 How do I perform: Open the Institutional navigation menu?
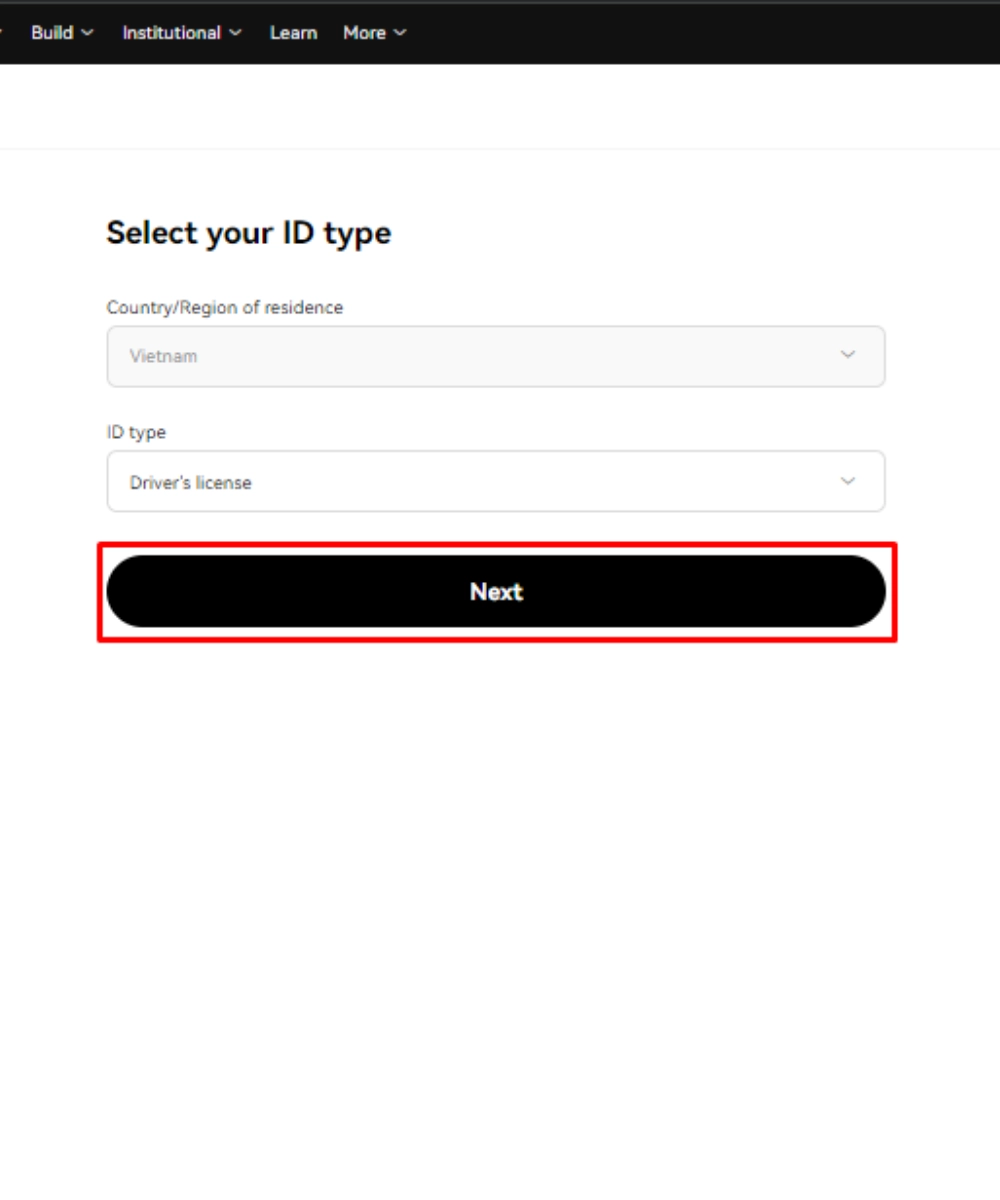182,33
